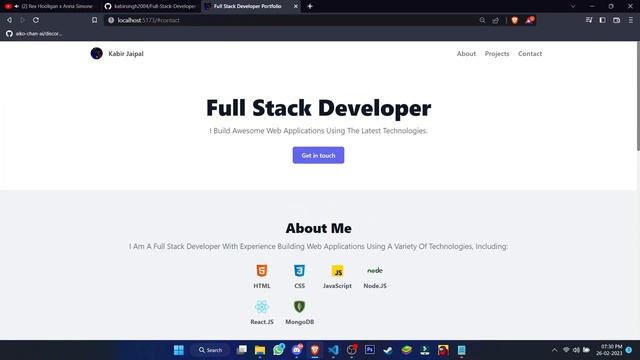Open the Brave main hamburger menu
The height and width of the screenshot is (360, 640).
[x=631, y=20]
